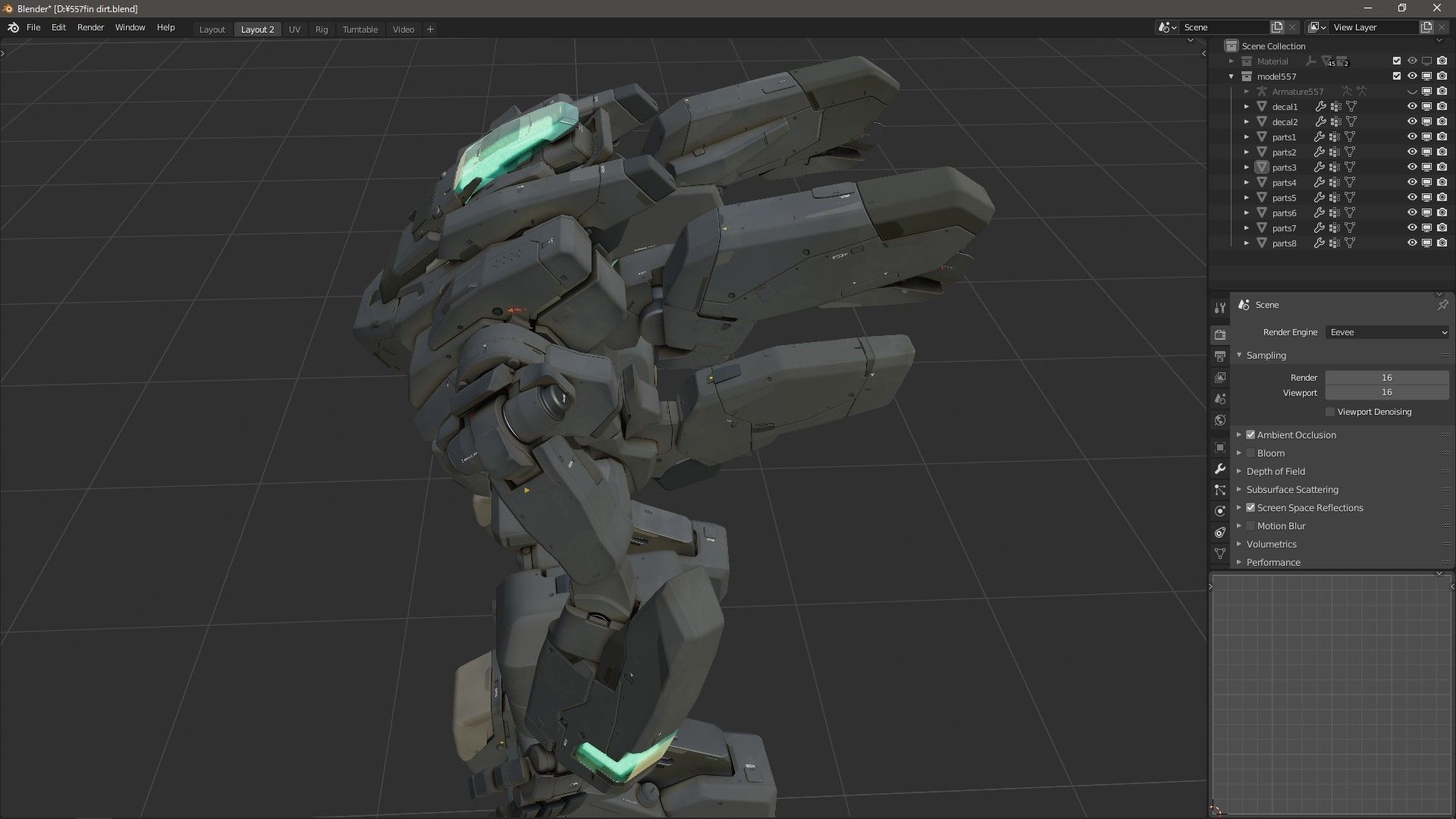Image resolution: width=1456 pixels, height=819 pixels.
Task: Click the modifier wrench icon on decal1
Action: [x=1320, y=107]
